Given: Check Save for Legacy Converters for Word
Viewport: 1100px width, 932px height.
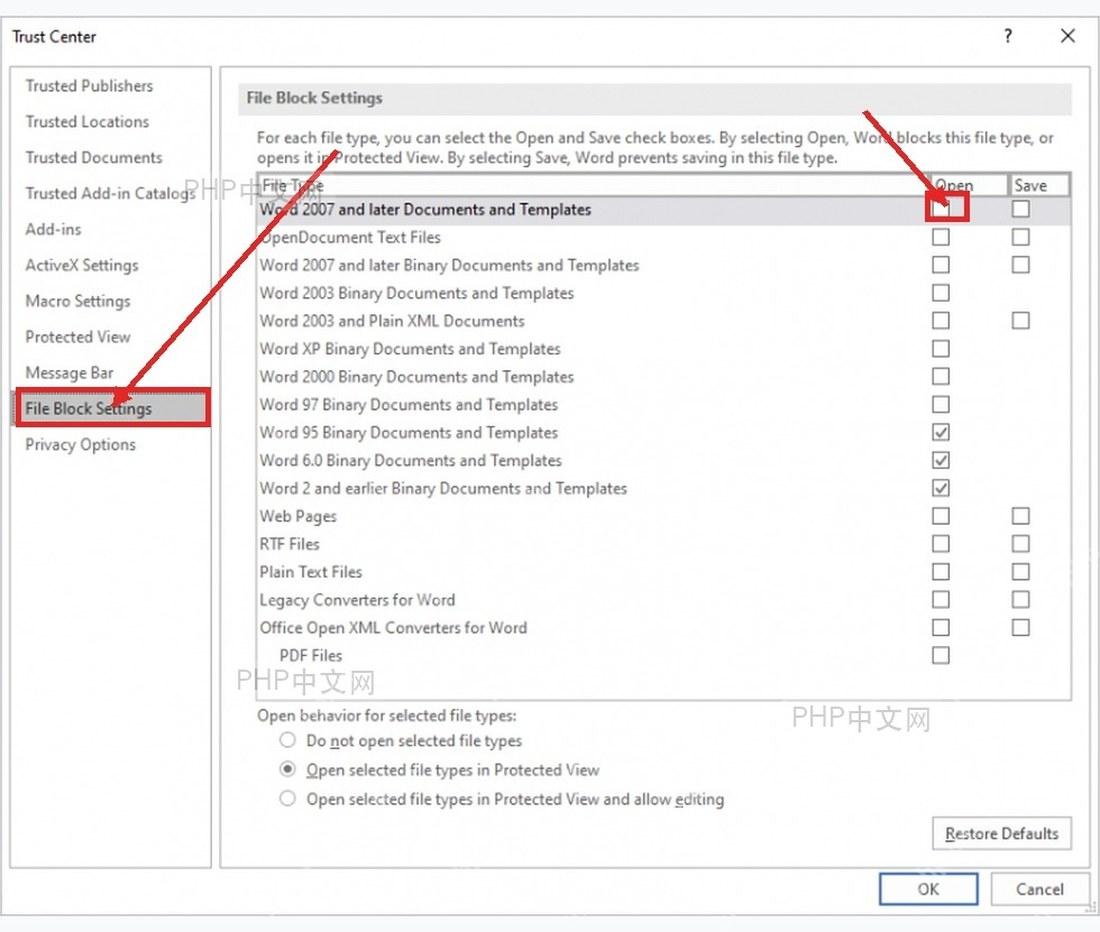Looking at the screenshot, I should coord(1021,600).
